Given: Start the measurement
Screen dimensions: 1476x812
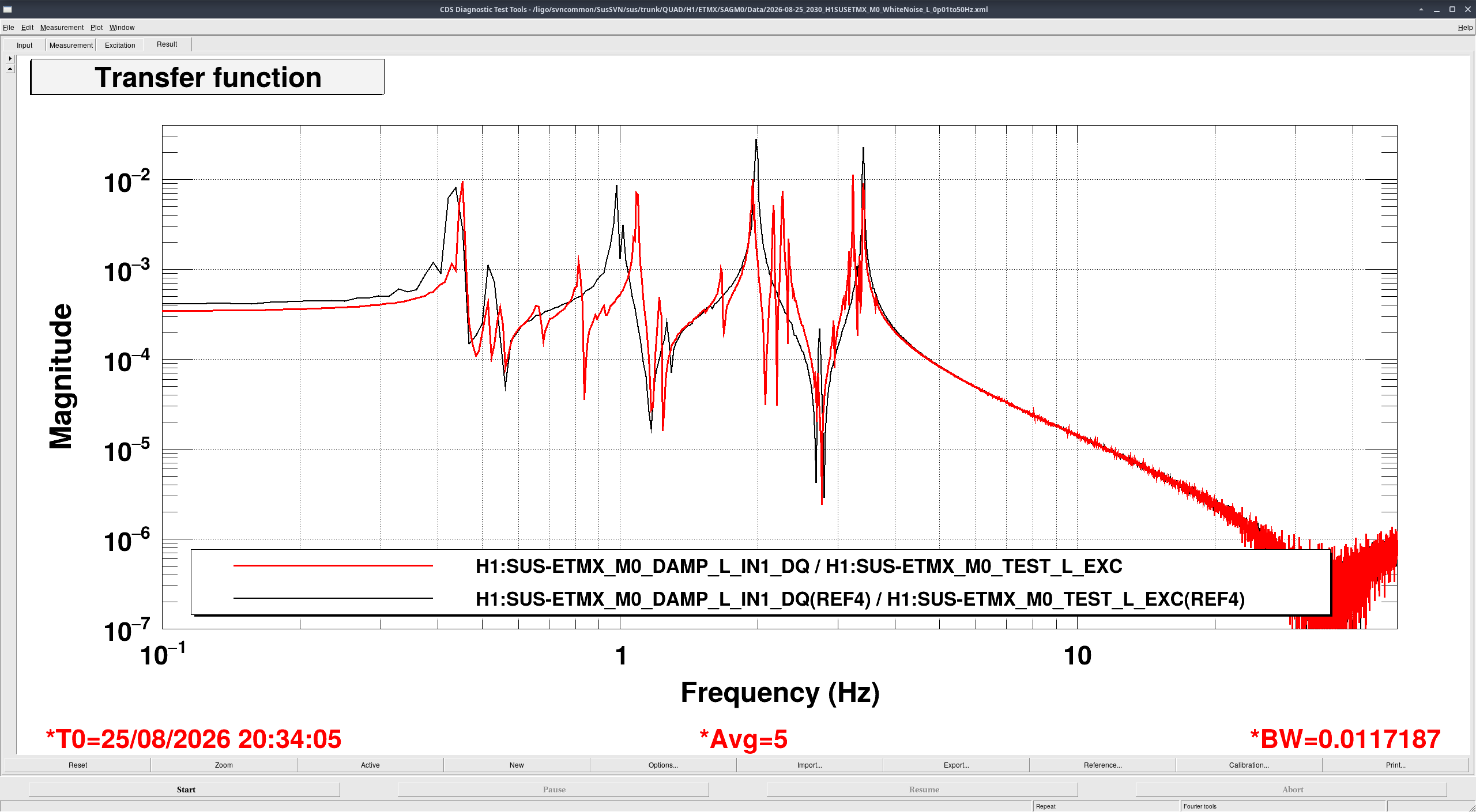Looking at the screenshot, I should (x=184, y=790).
